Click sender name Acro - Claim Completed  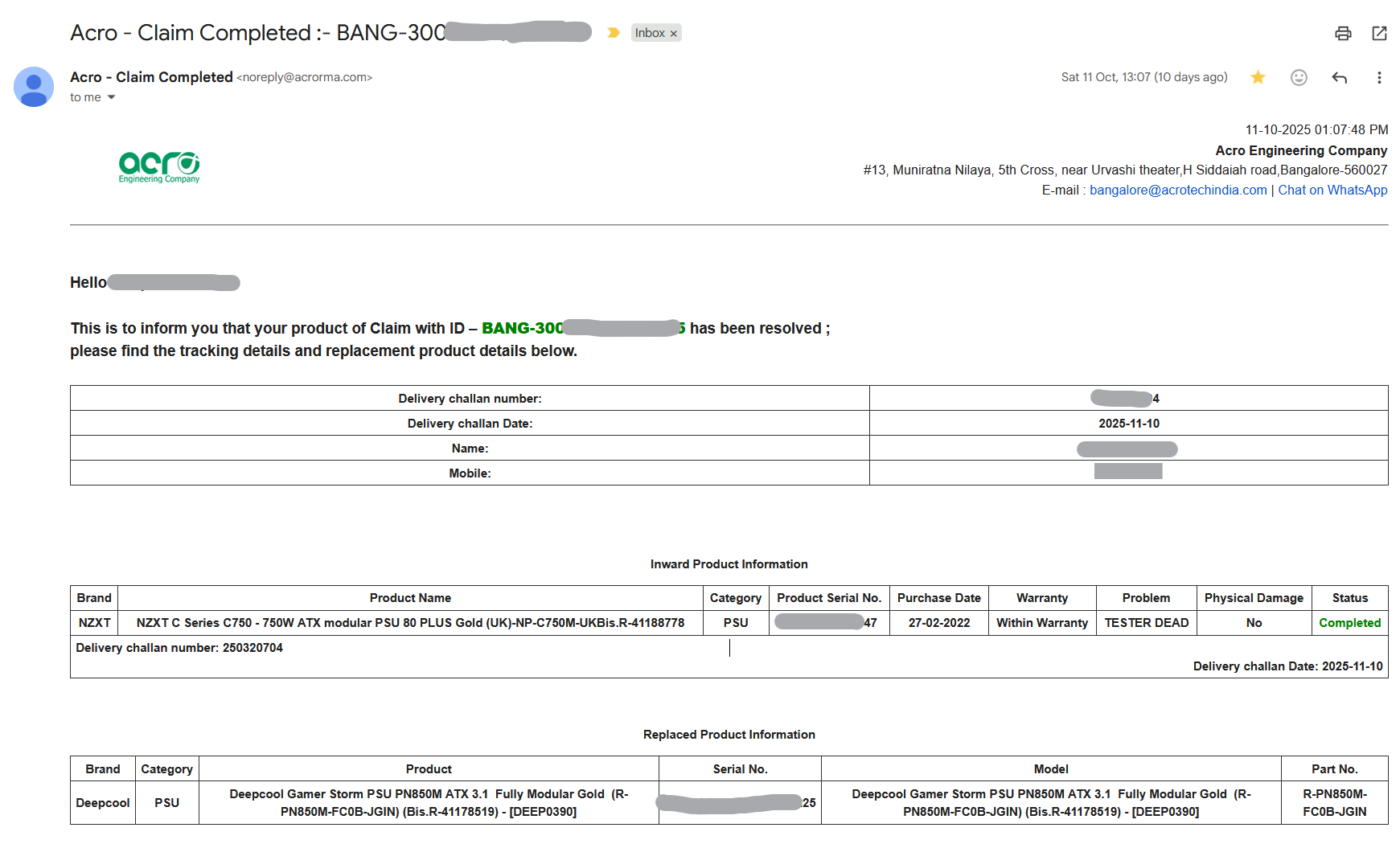151,77
